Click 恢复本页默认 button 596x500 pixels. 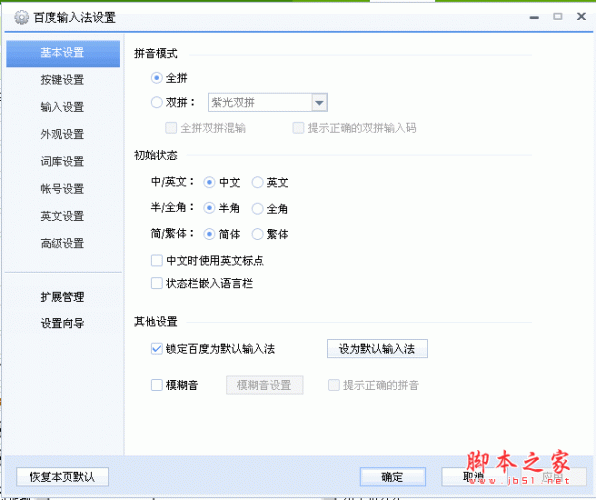point(63,477)
